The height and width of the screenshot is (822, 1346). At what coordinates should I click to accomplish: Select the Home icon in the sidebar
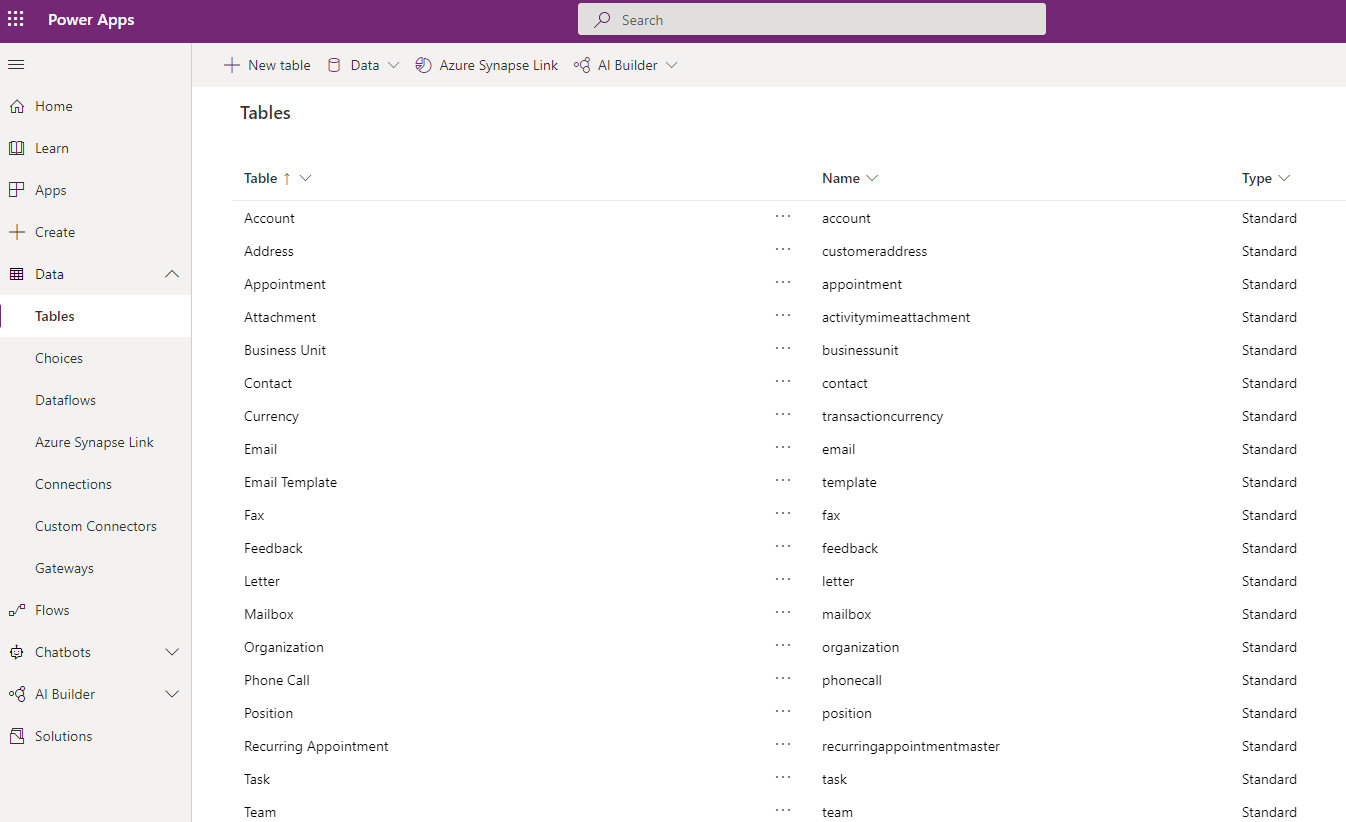pyautogui.click(x=20, y=105)
